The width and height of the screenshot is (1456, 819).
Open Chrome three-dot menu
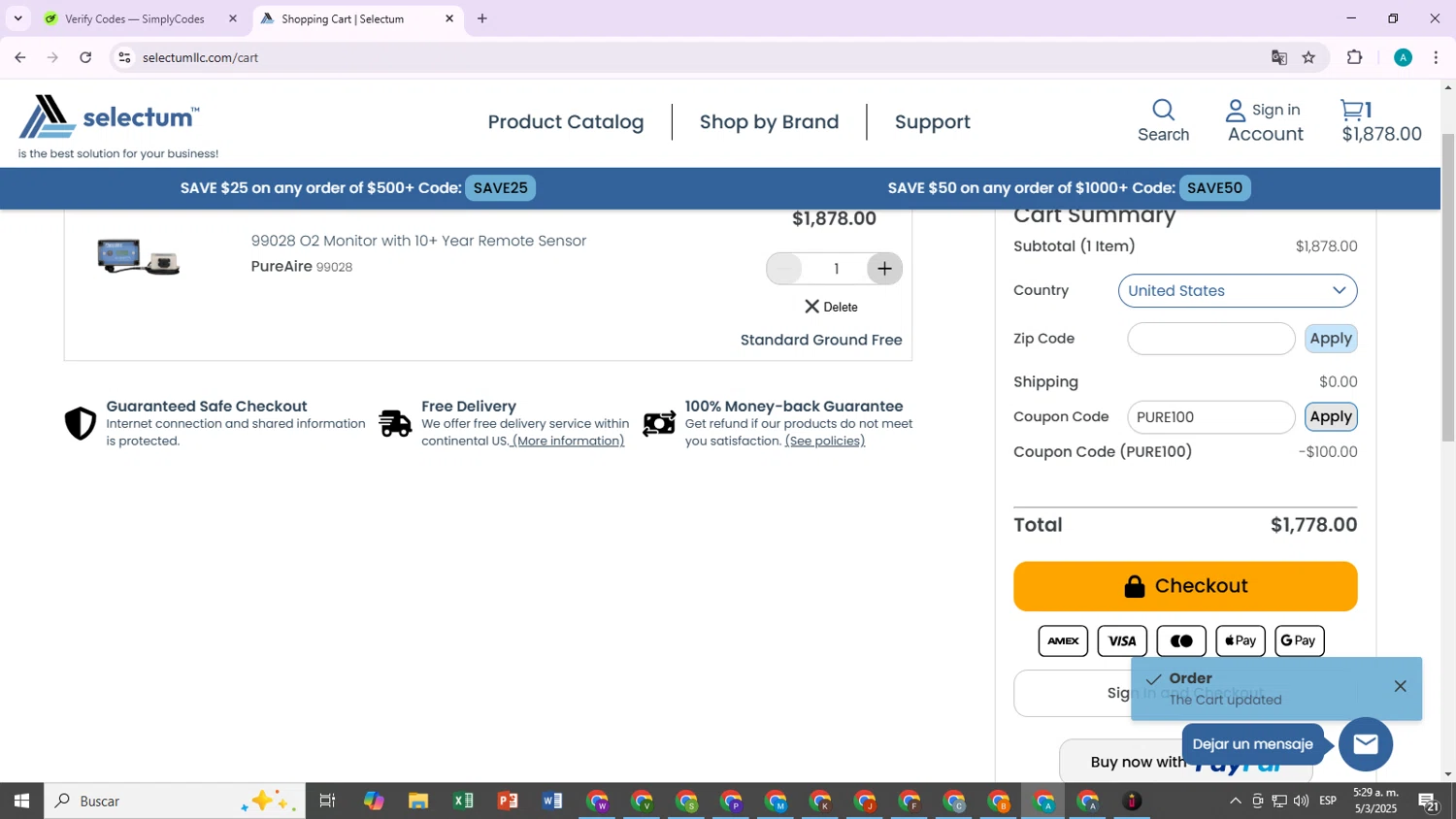tap(1436, 57)
